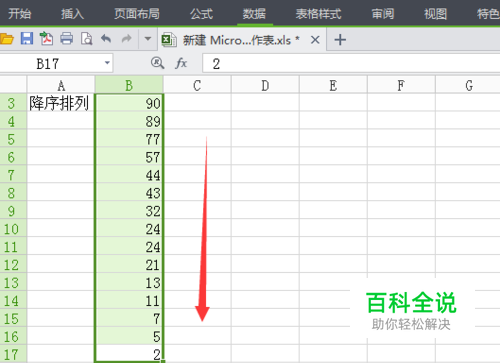The image size is (500, 363).
Task: Open the 插入 ribbon tab
Action: pyautogui.click(x=72, y=14)
